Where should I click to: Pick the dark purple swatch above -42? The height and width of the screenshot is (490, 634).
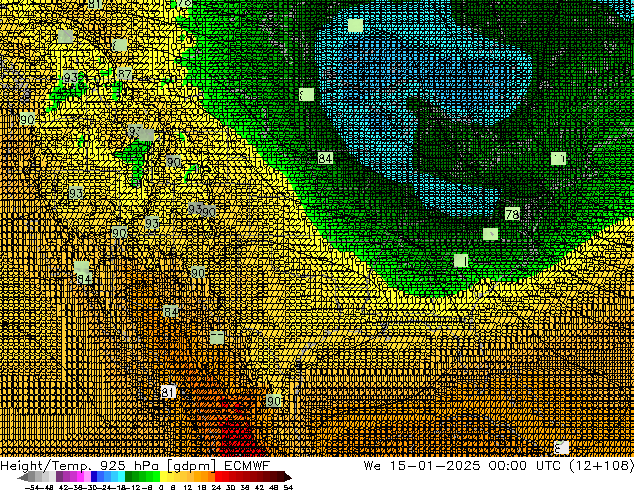click(x=59, y=476)
